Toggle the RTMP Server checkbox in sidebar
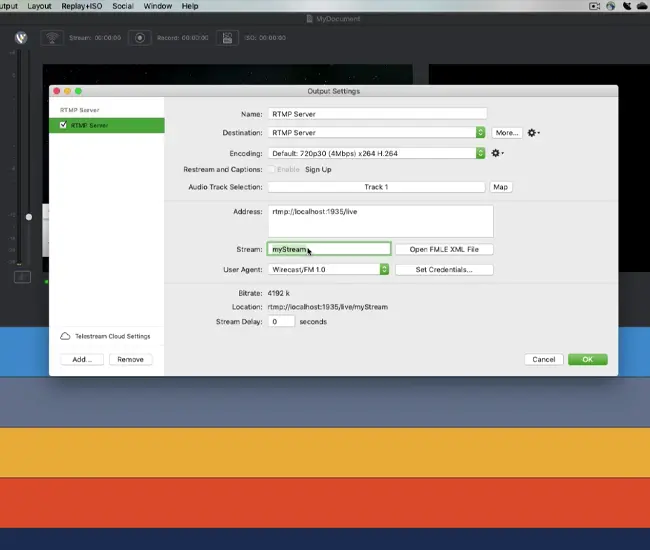 tap(63, 125)
